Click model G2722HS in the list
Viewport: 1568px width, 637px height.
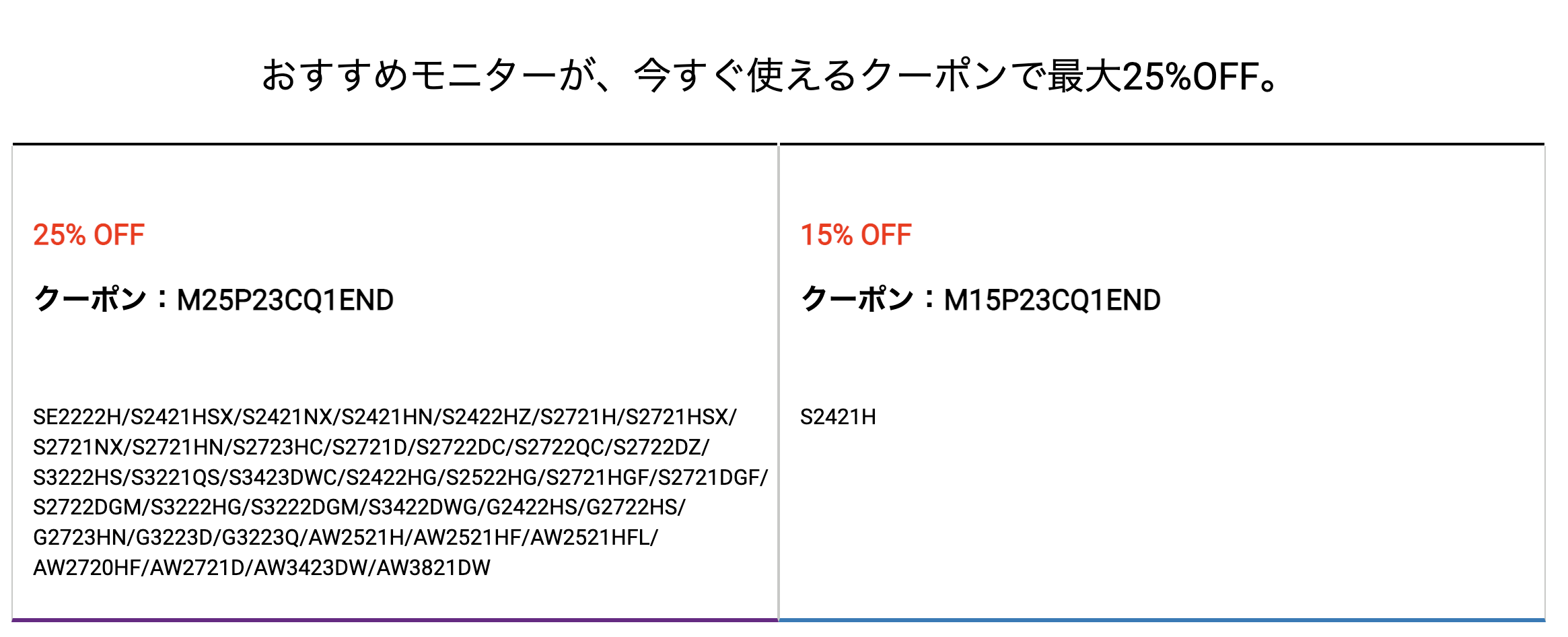(632, 507)
